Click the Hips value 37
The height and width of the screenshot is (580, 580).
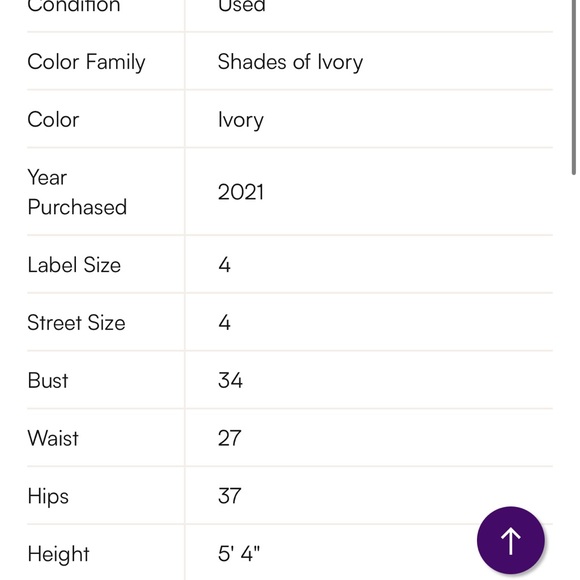pos(230,496)
